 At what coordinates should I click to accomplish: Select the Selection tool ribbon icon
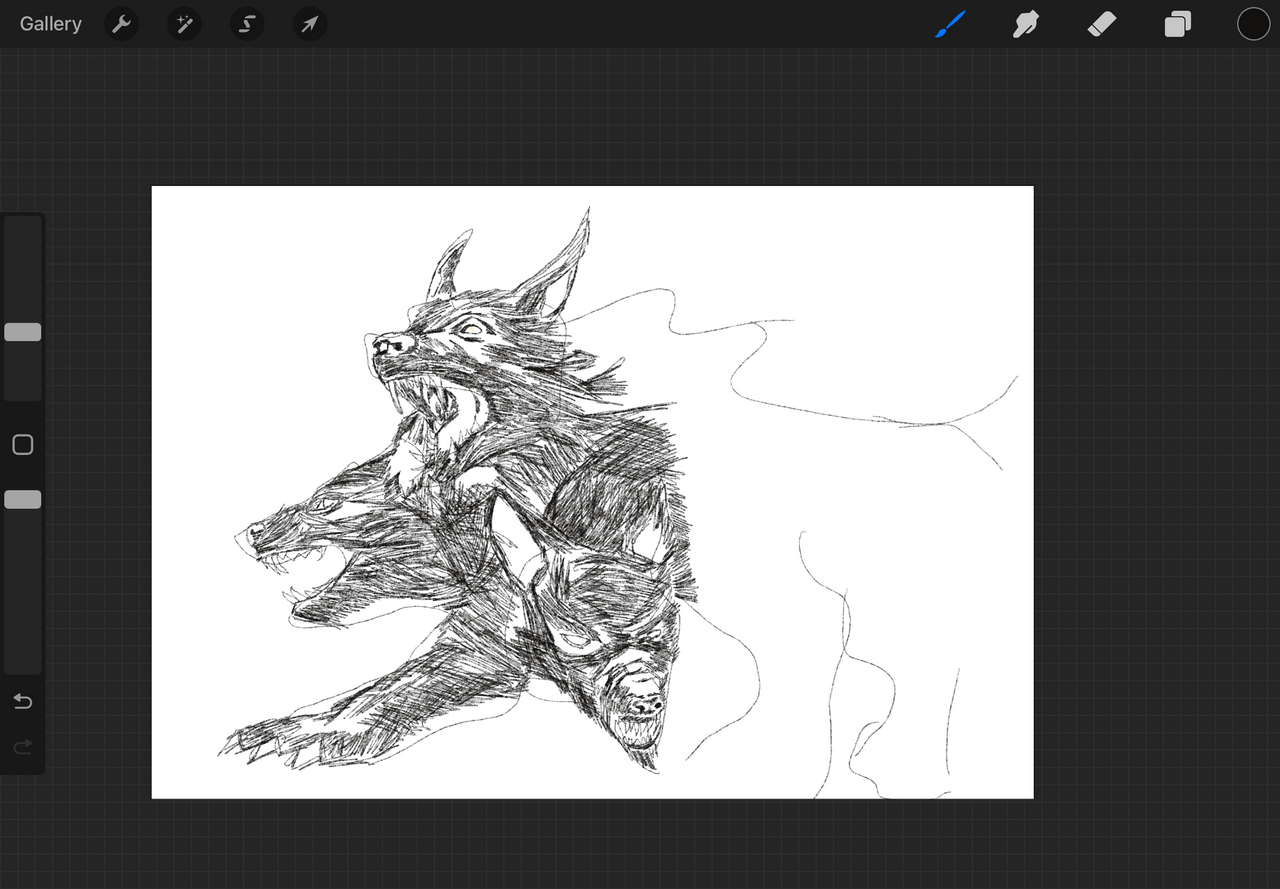tap(247, 24)
